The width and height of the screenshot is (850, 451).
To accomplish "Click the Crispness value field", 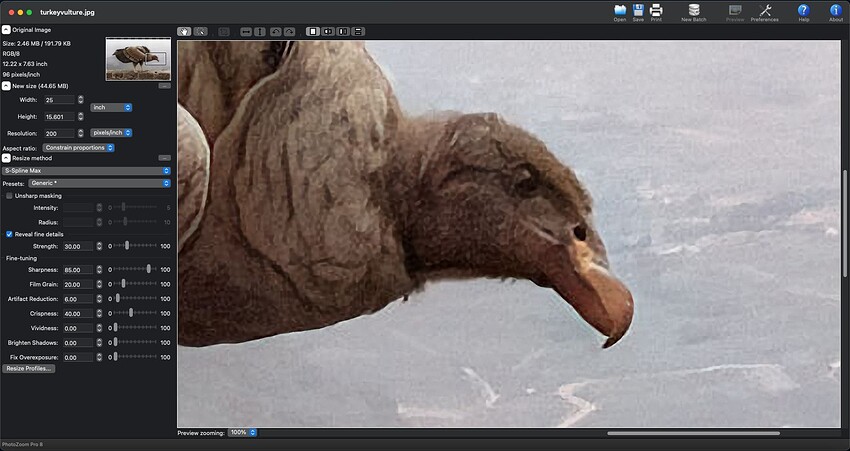I will coord(78,313).
